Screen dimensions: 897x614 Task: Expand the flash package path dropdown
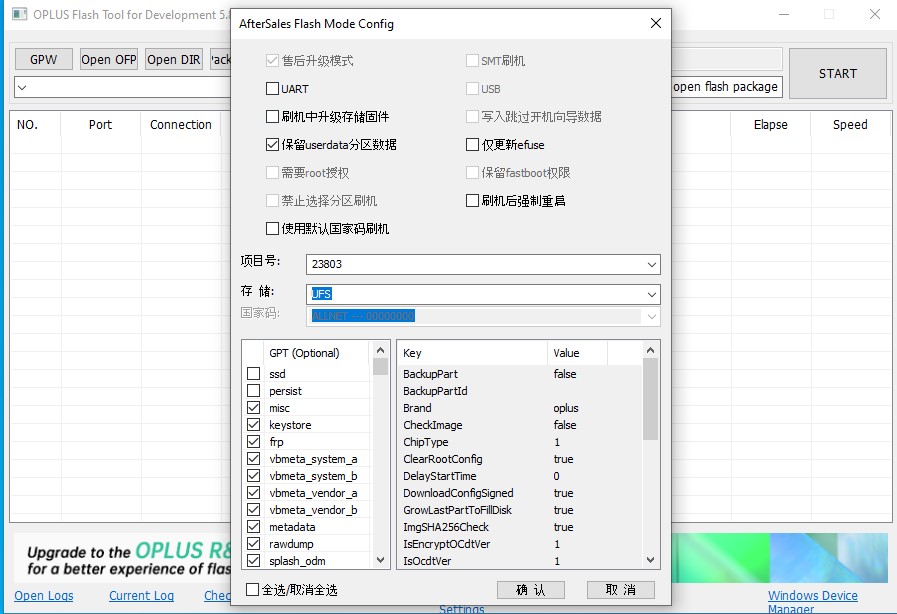point(22,88)
